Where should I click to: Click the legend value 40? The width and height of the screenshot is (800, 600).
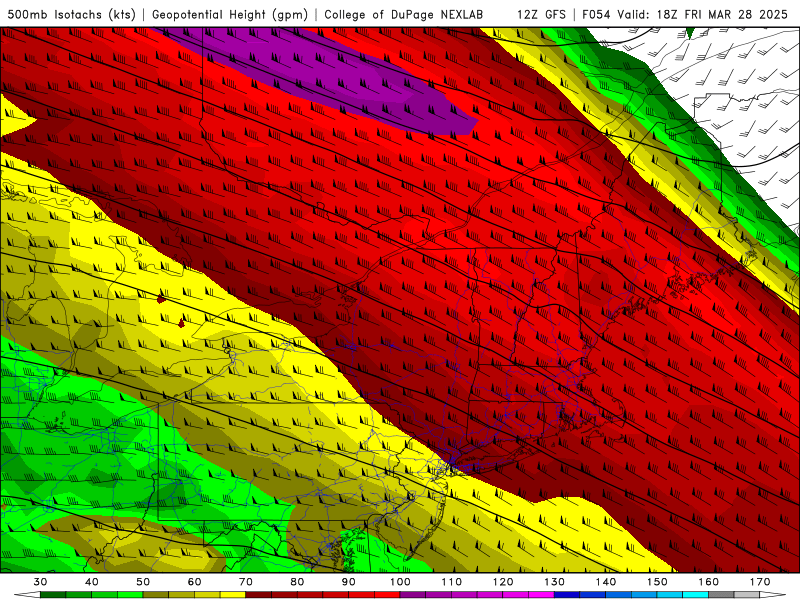pos(92,582)
